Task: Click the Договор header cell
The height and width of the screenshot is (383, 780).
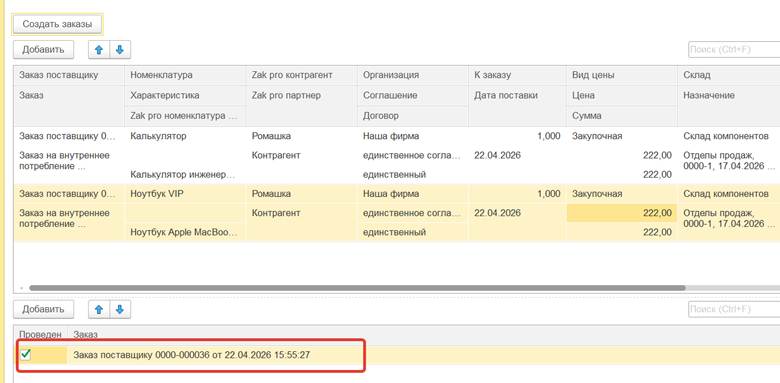Action: tap(412, 115)
